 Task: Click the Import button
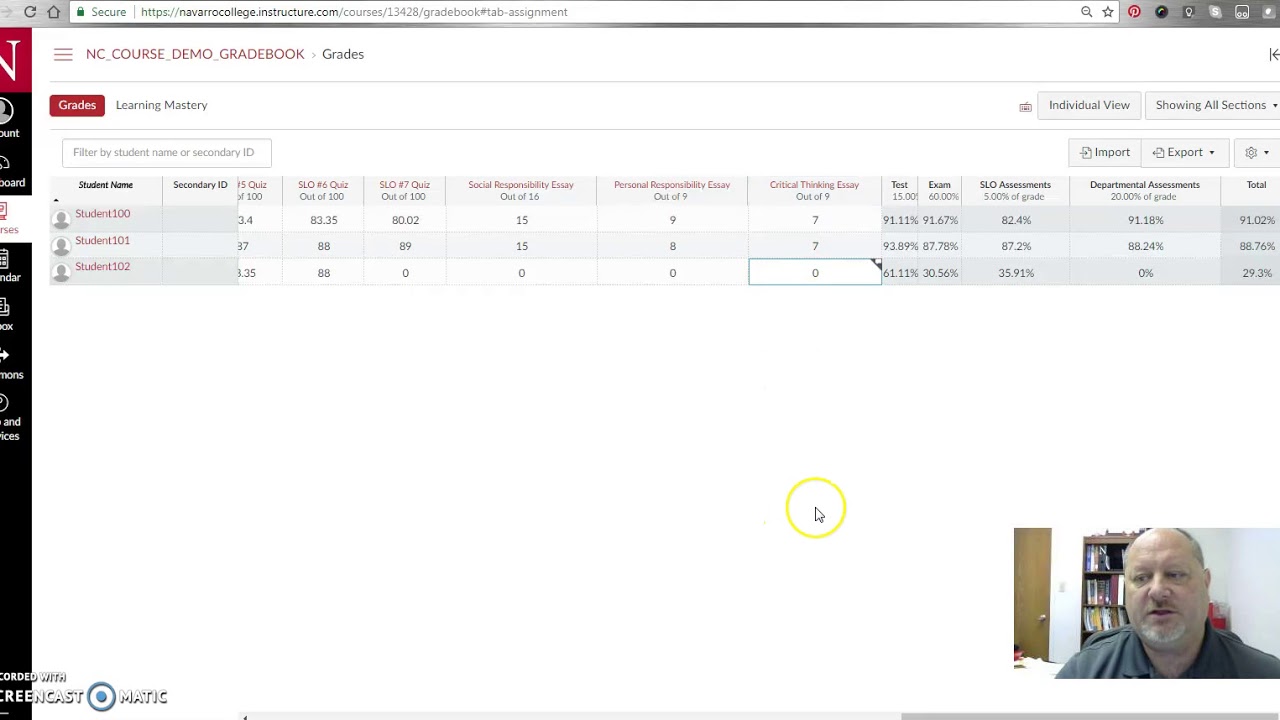click(1105, 152)
